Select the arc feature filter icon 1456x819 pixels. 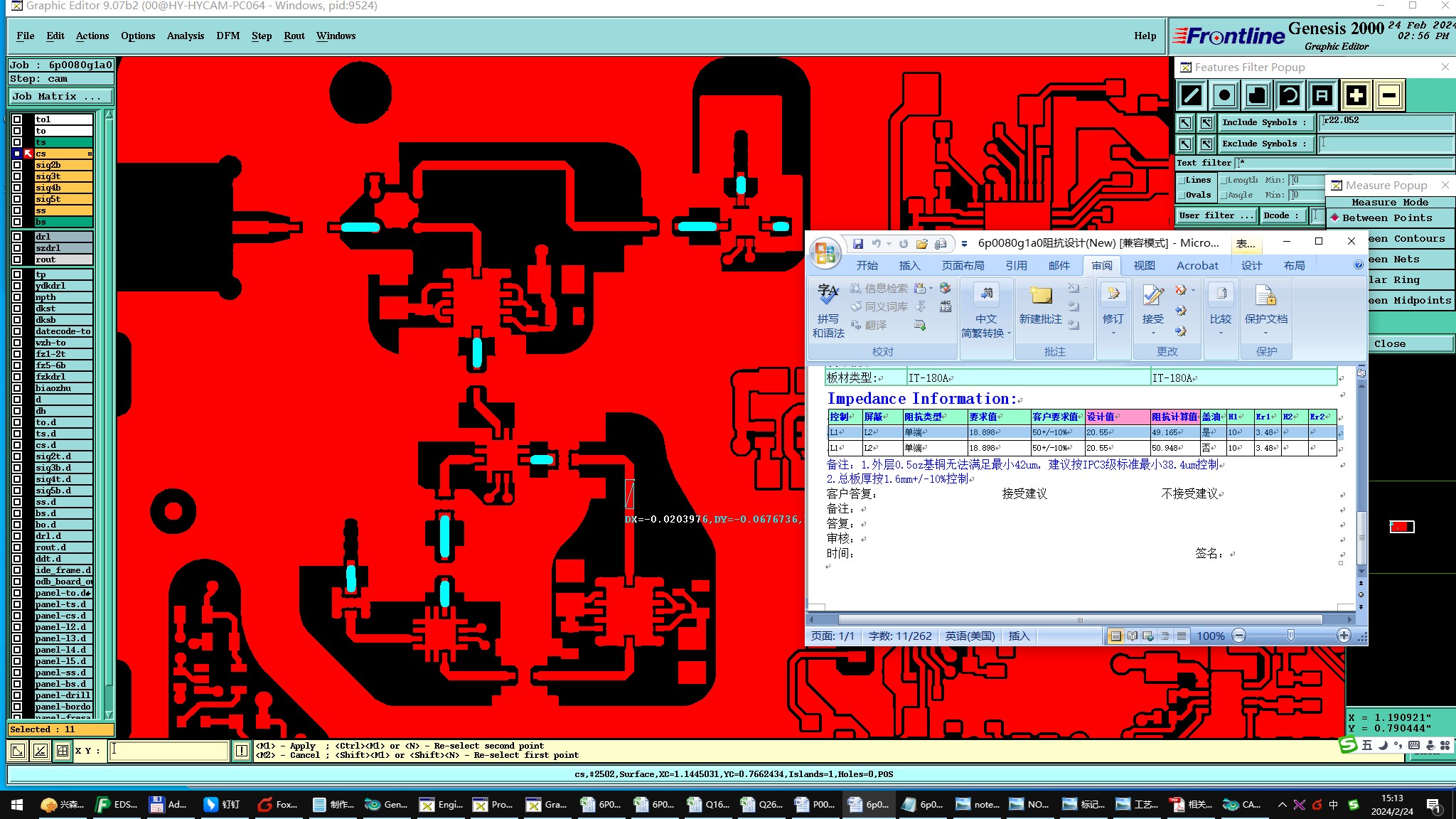pos(1290,95)
